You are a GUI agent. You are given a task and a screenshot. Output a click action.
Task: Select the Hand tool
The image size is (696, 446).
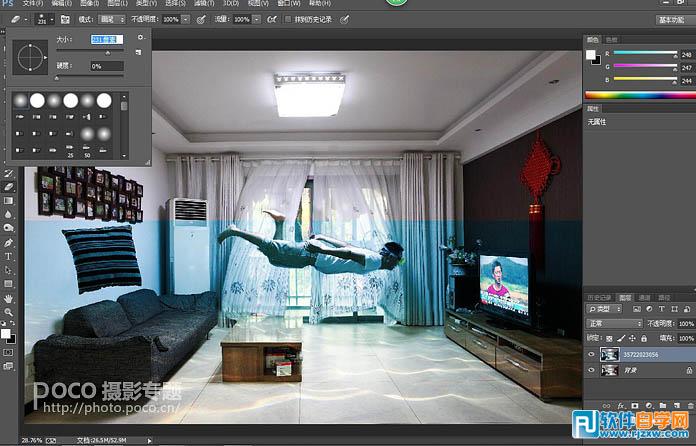(8, 299)
